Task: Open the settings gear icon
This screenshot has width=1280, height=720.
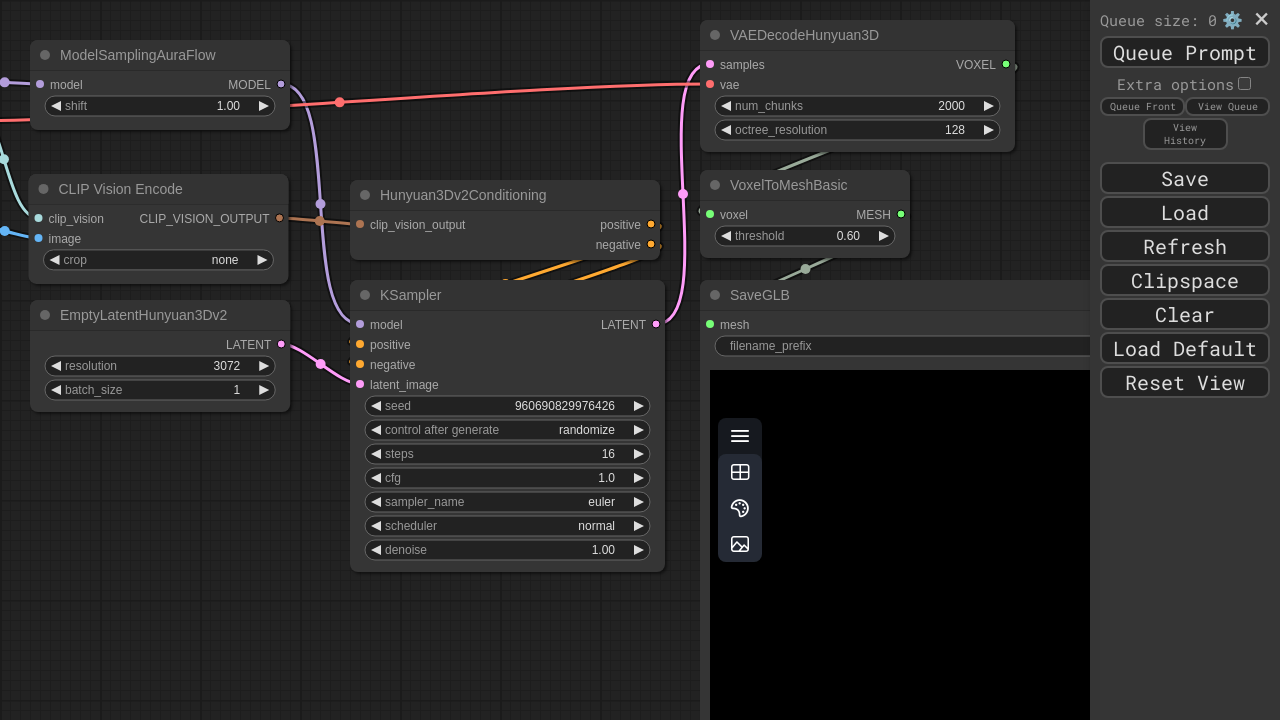Action: click(x=1232, y=20)
